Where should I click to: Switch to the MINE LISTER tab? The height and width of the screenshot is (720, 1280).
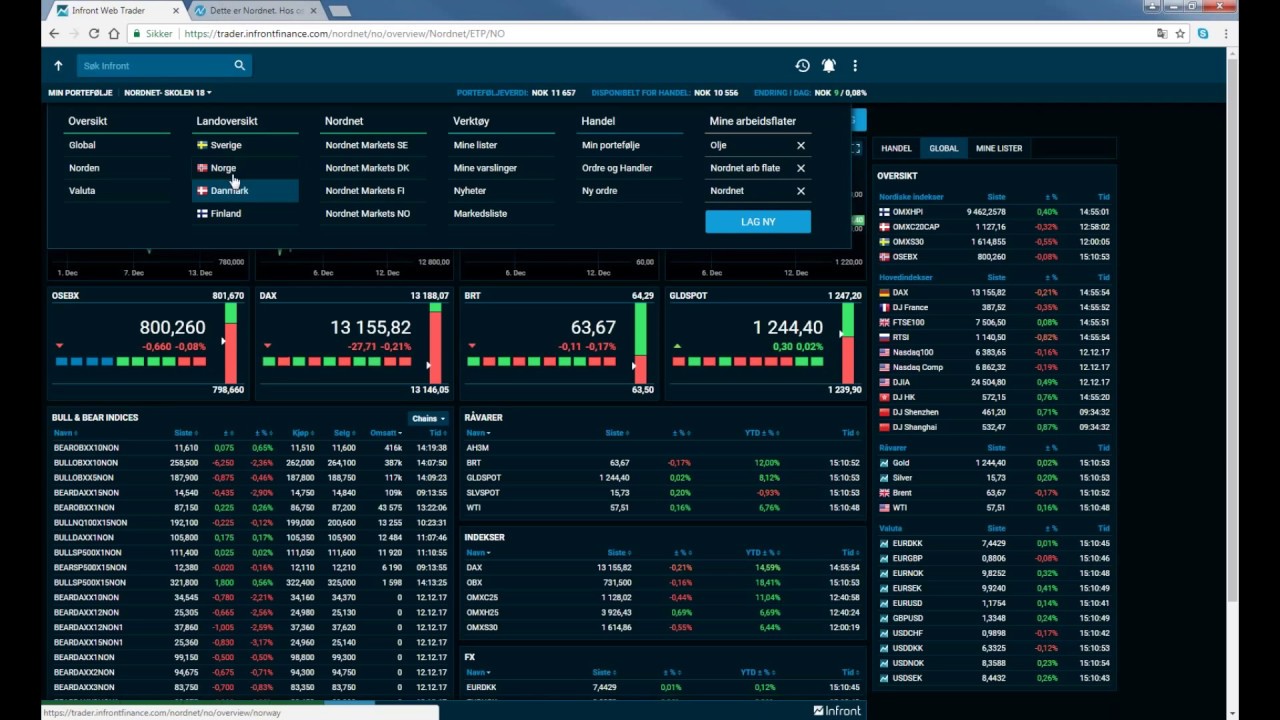[999, 148]
